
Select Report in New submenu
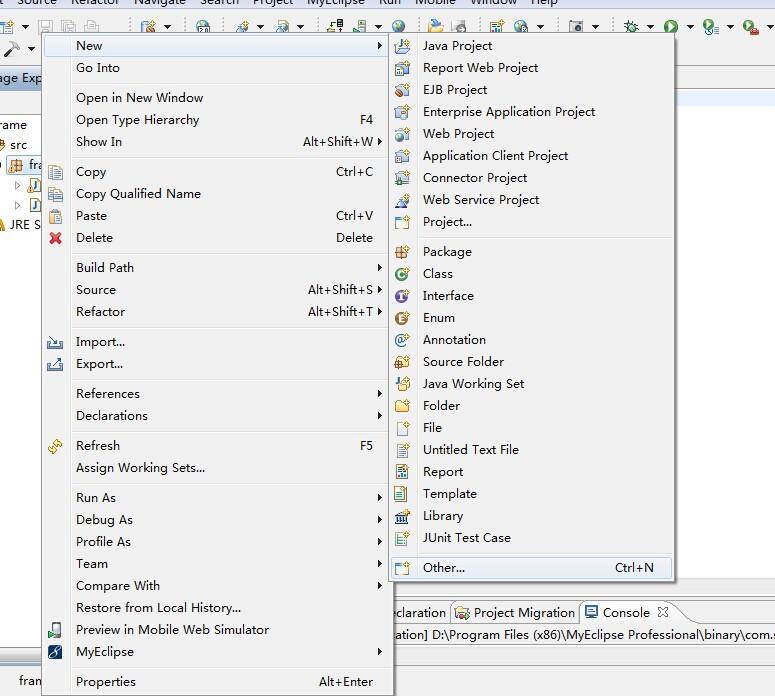(x=531, y=472)
